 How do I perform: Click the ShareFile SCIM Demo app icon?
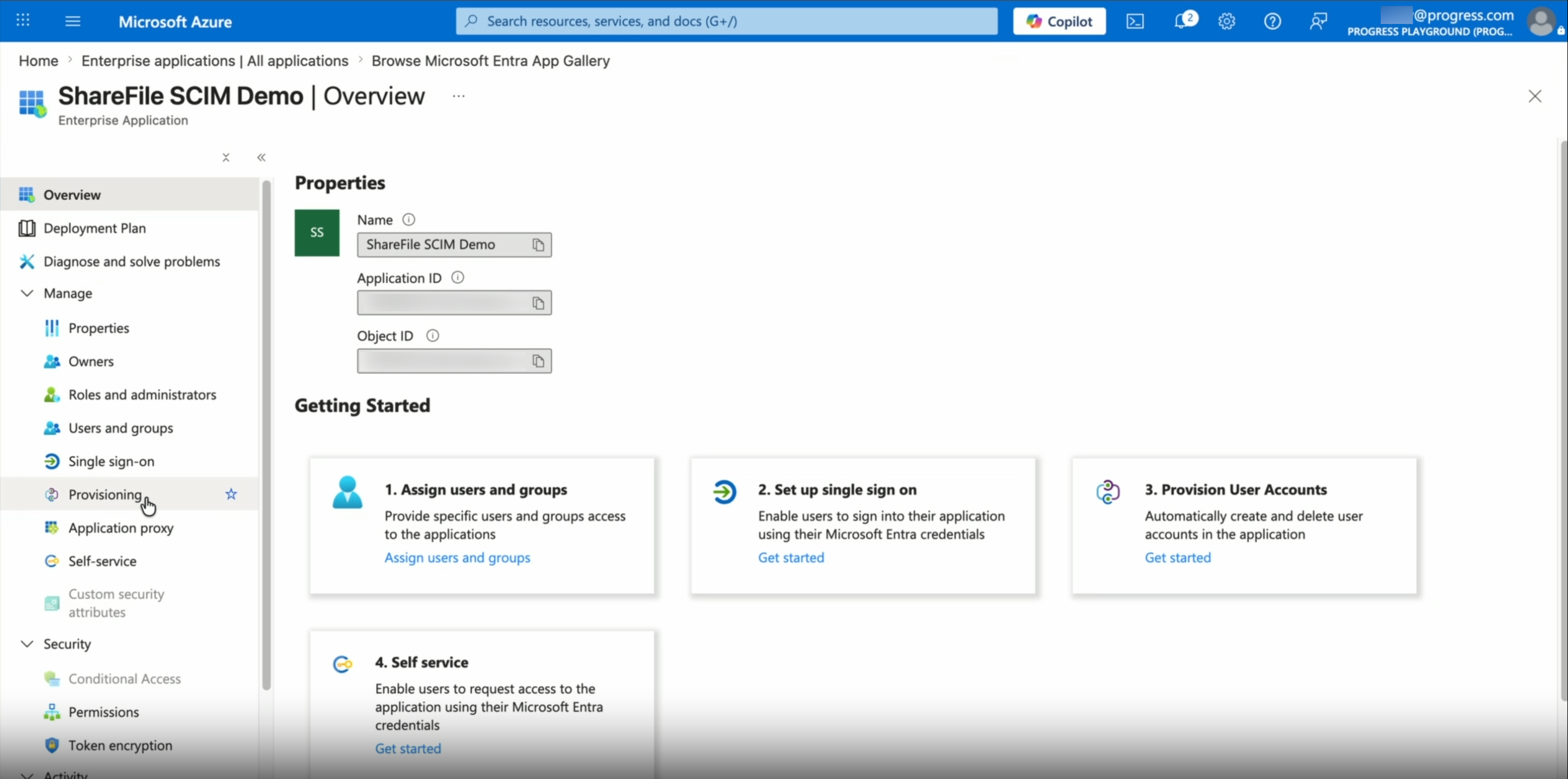pyautogui.click(x=32, y=103)
